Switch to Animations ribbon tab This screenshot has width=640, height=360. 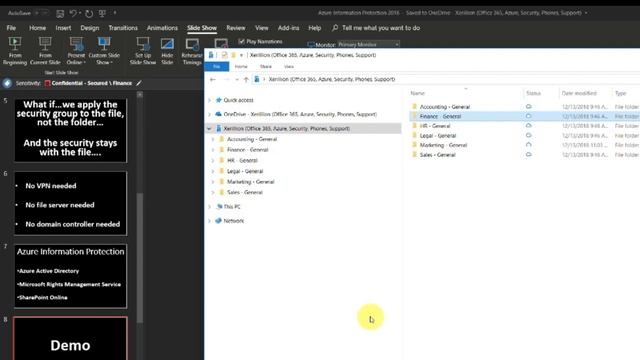coord(162,28)
